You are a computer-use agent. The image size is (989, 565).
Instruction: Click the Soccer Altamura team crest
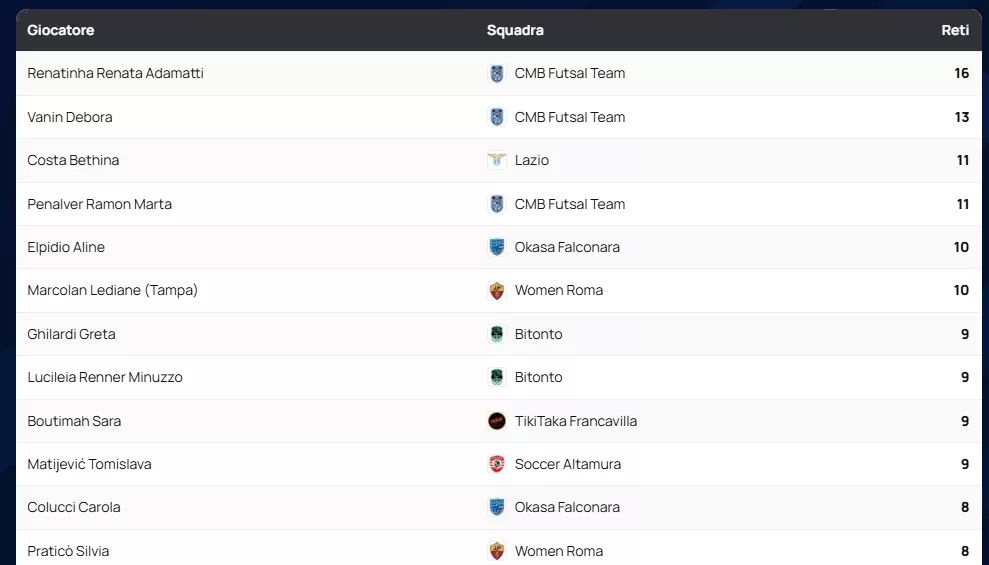pos(497,464)
